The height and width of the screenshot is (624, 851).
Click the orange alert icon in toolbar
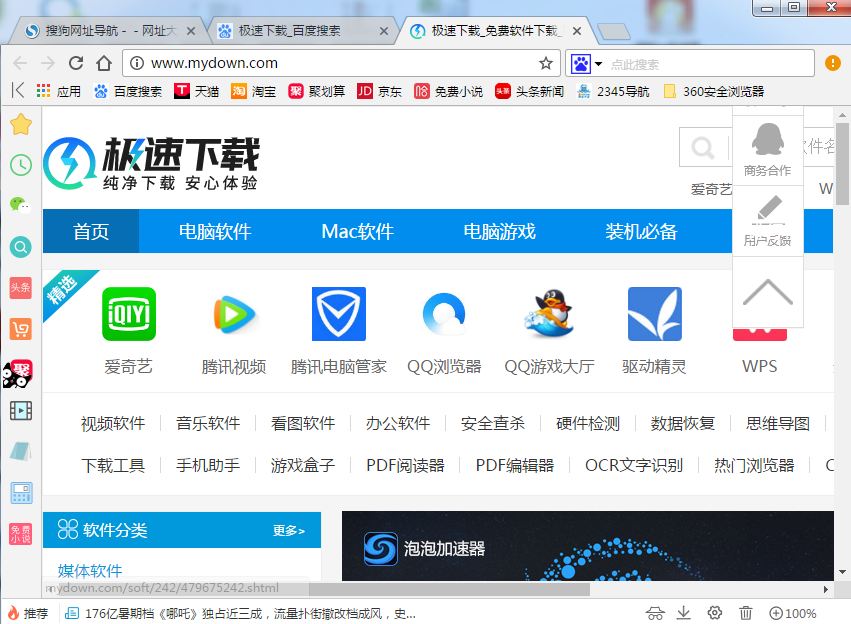coord(833,63)
